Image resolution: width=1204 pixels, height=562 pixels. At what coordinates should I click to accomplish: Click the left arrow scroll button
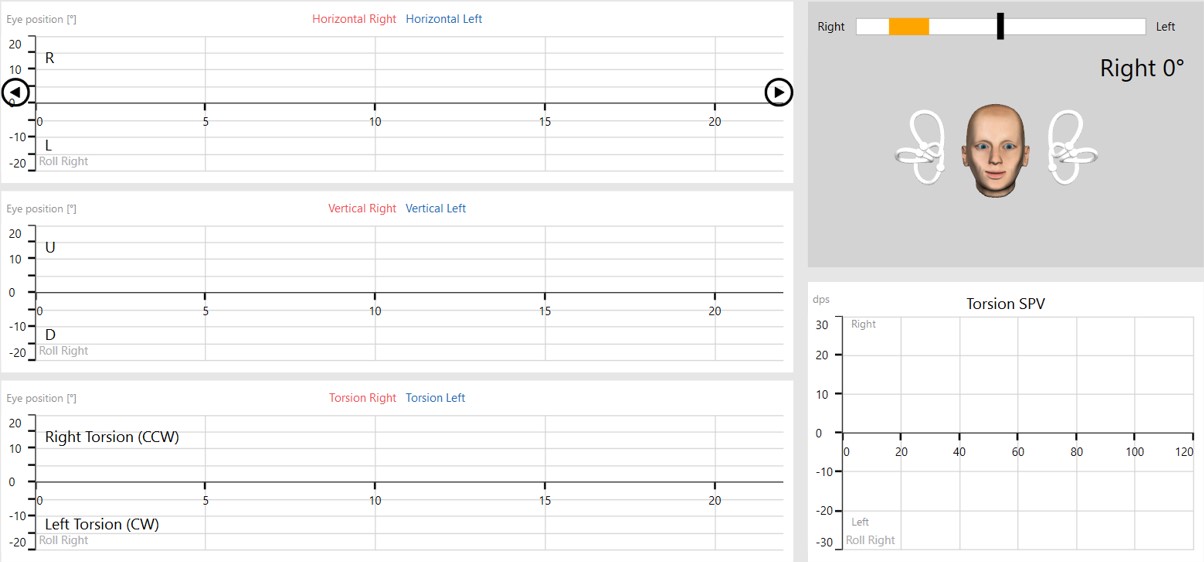coord(16,92)
